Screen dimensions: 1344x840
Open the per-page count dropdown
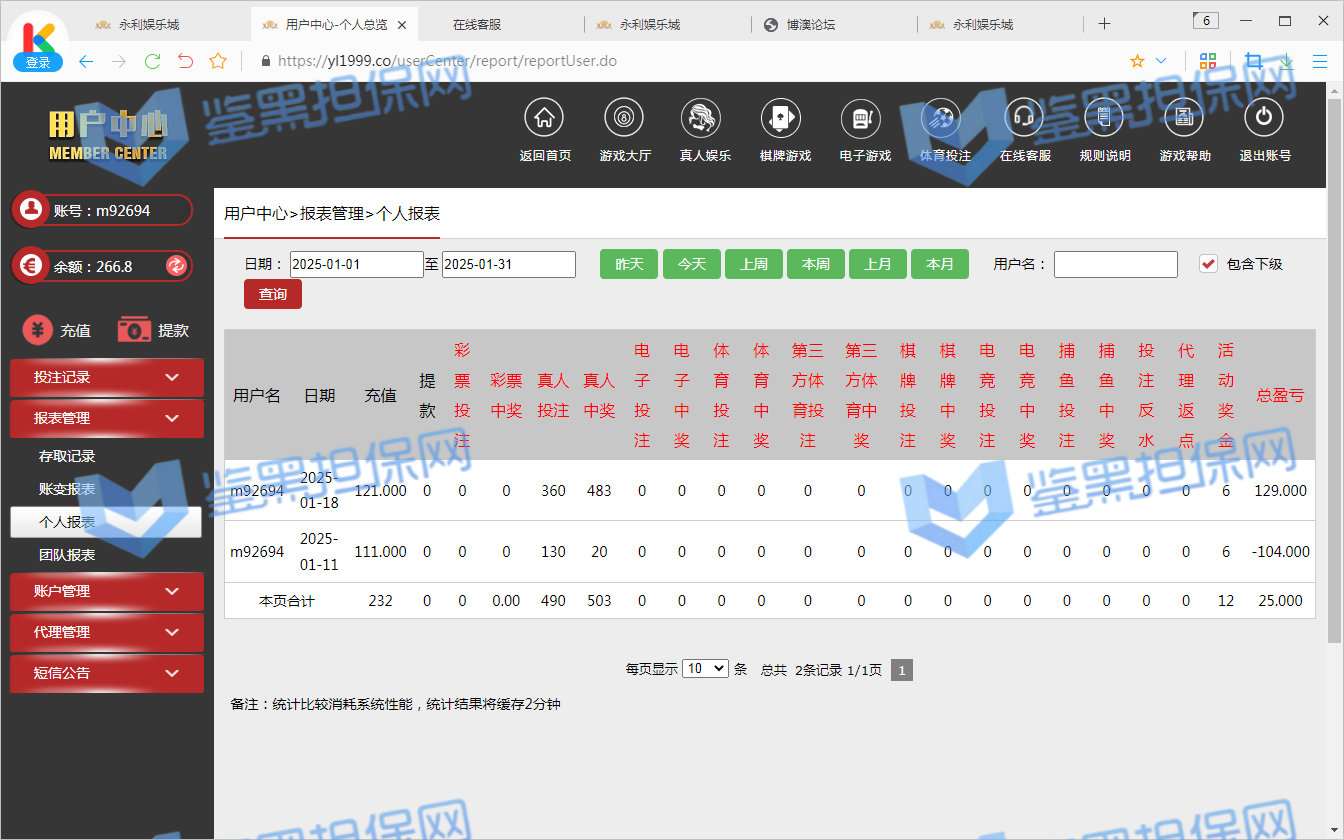point(705,669)
